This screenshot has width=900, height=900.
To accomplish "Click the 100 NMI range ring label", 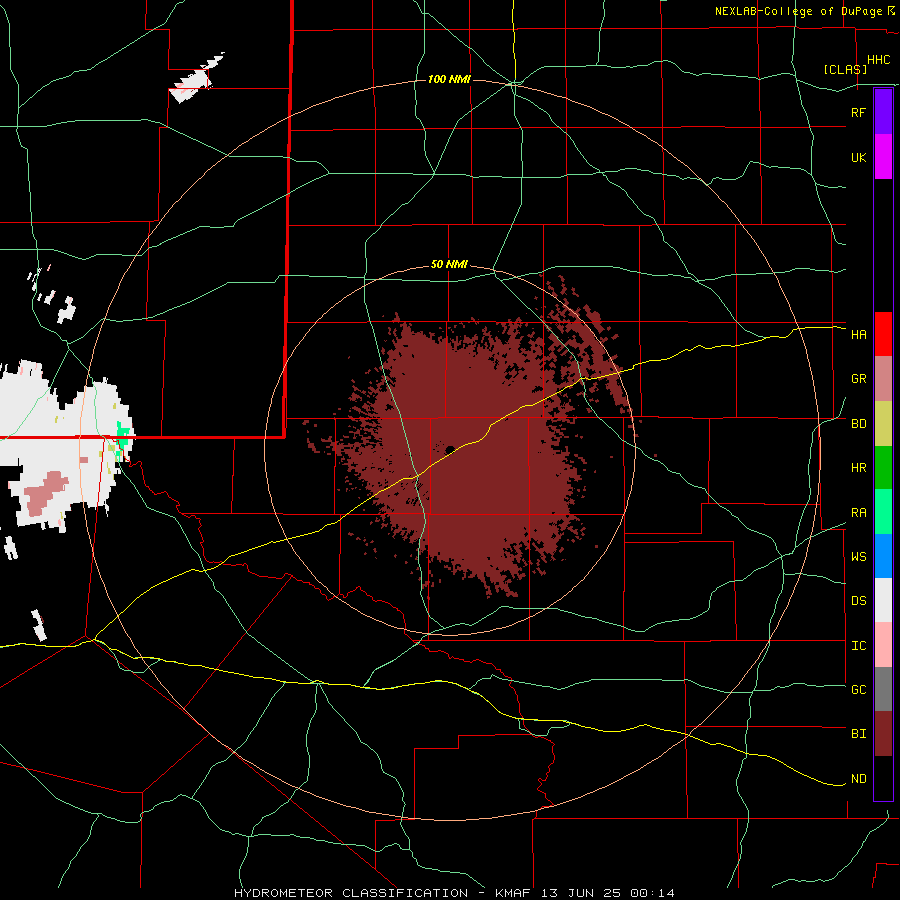I will point(449,79).
